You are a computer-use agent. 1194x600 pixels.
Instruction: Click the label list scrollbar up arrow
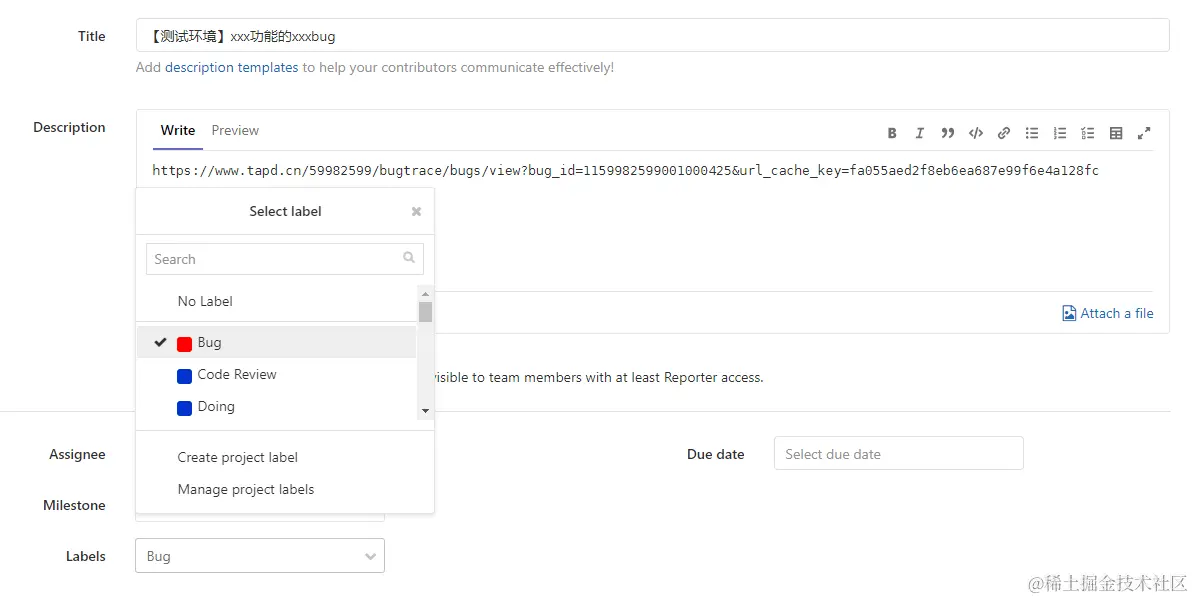(x=425, y=294)
